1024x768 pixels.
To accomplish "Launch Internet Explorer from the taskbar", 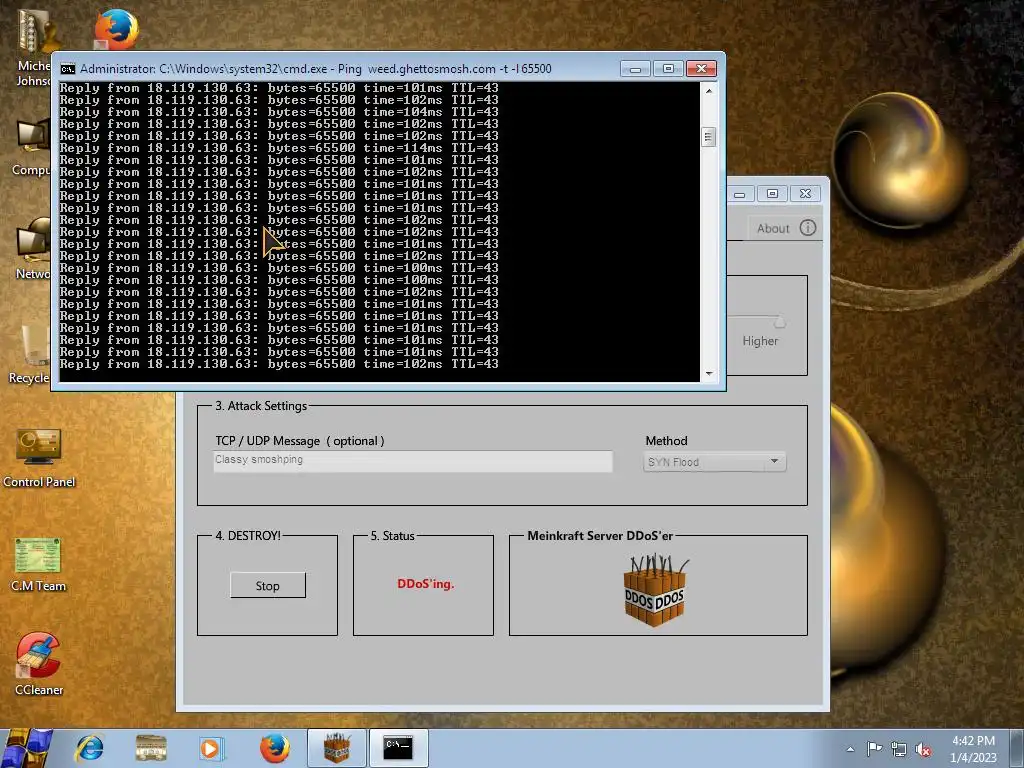I will tap(89, 748).
